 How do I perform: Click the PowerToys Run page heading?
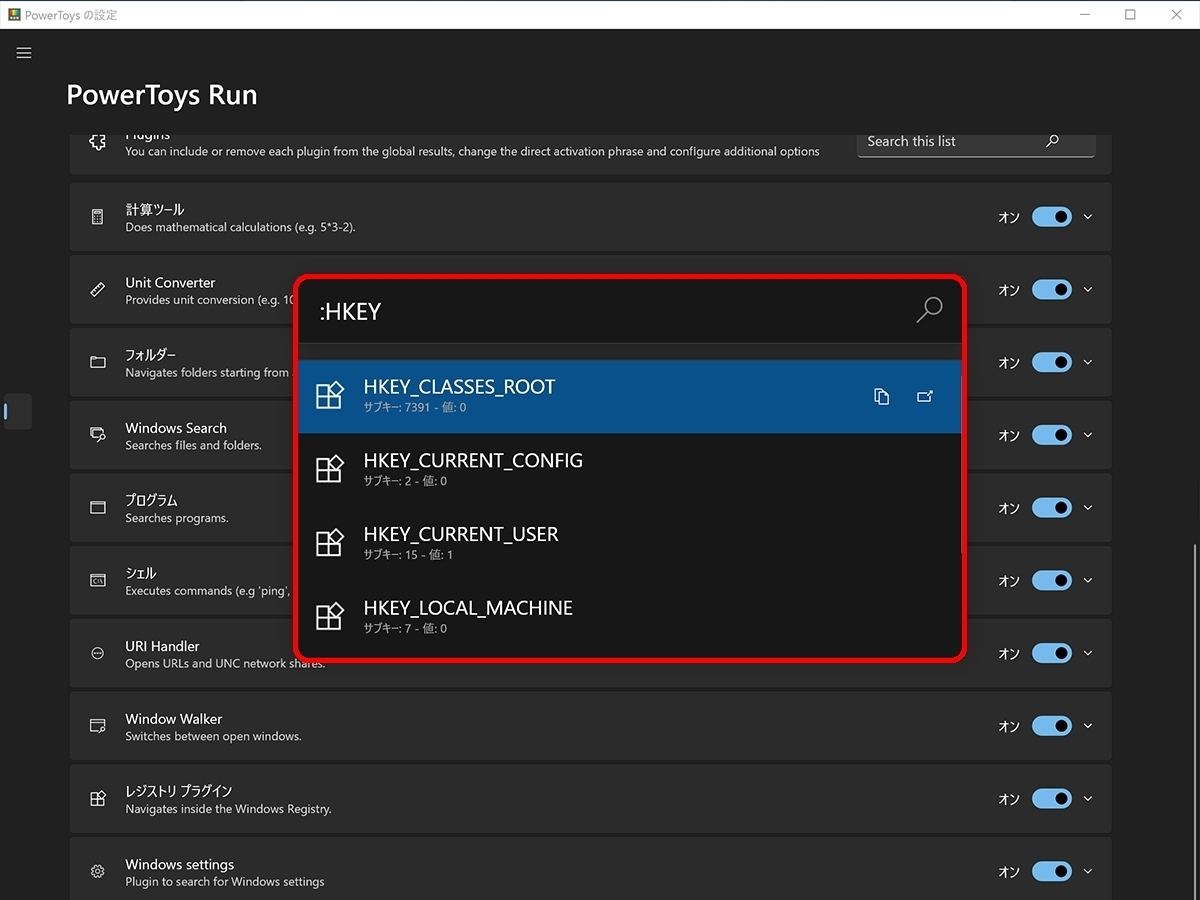tap(162, 95)
